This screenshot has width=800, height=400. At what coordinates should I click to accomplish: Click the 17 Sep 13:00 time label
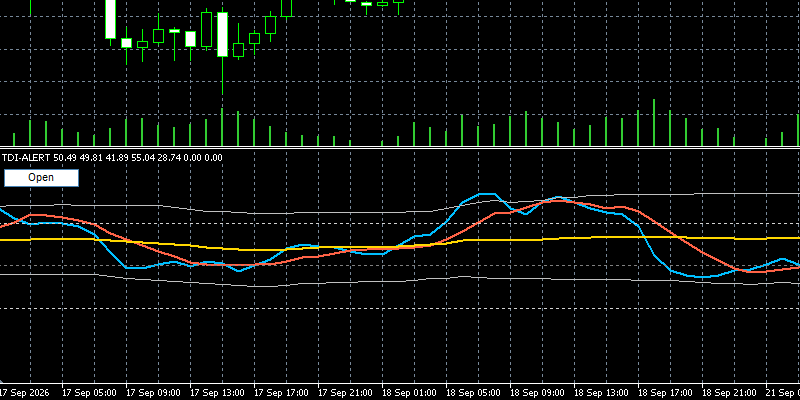tap(217, 393)
